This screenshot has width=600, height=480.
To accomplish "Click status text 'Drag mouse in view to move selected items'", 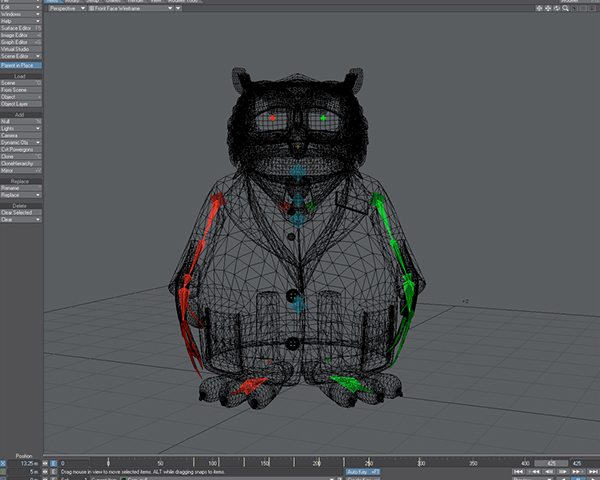I will (143, 472).
